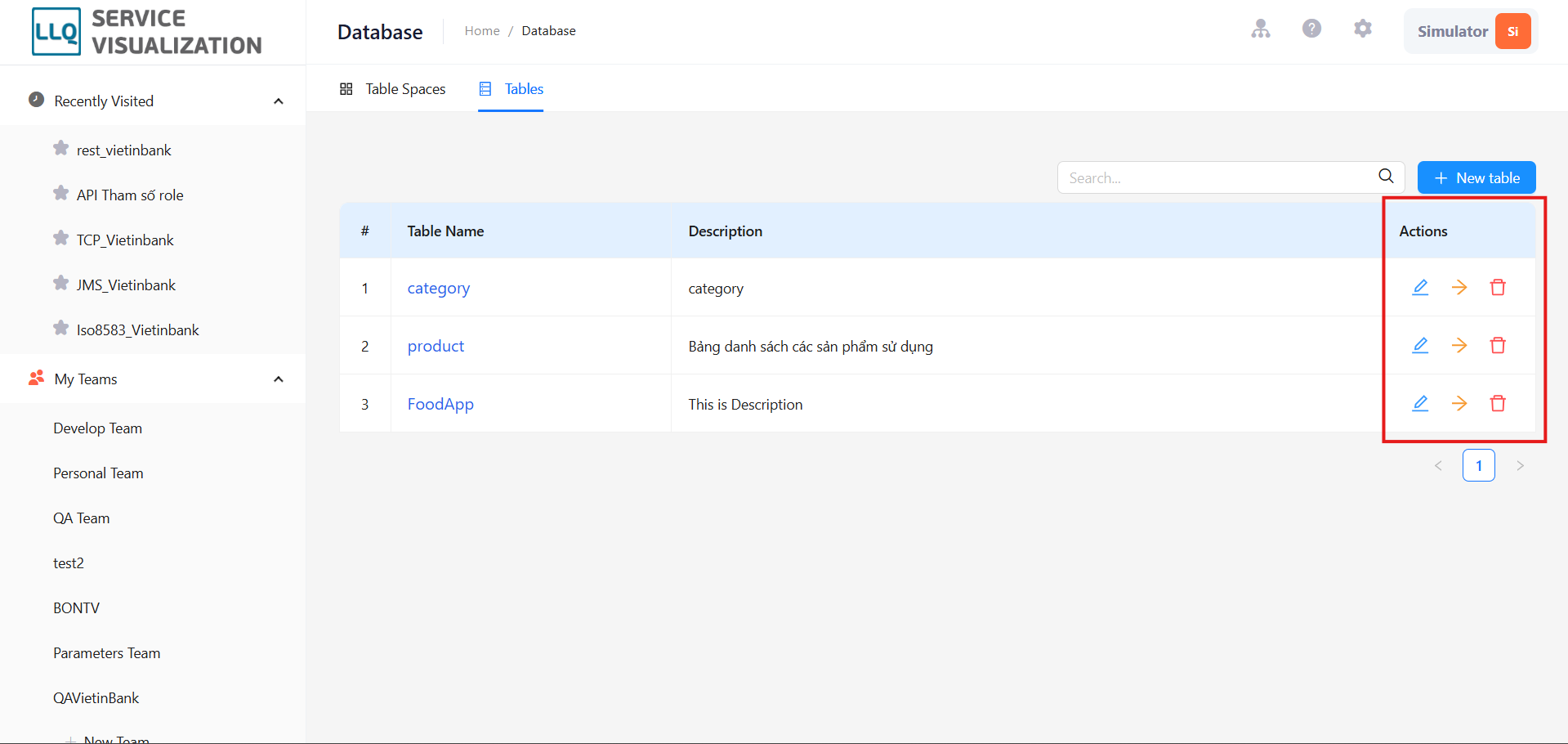
Task: Select Parameters Team in sidebar
Action: [106, 653]
